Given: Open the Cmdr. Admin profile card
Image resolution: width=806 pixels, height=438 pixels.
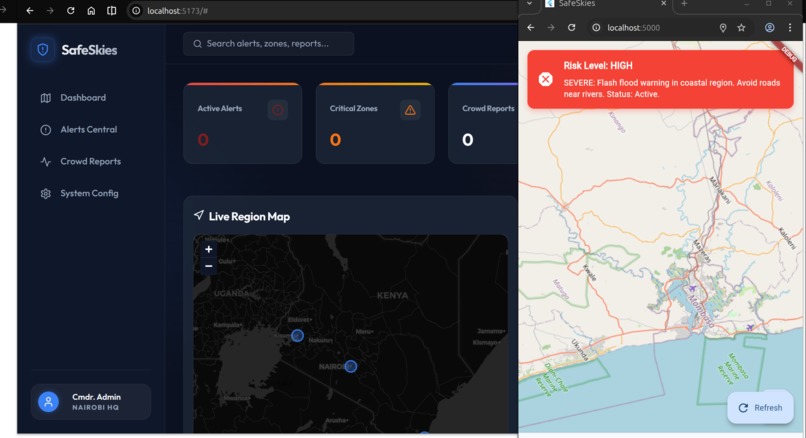Looking at the screenshot, I should 91,402.
